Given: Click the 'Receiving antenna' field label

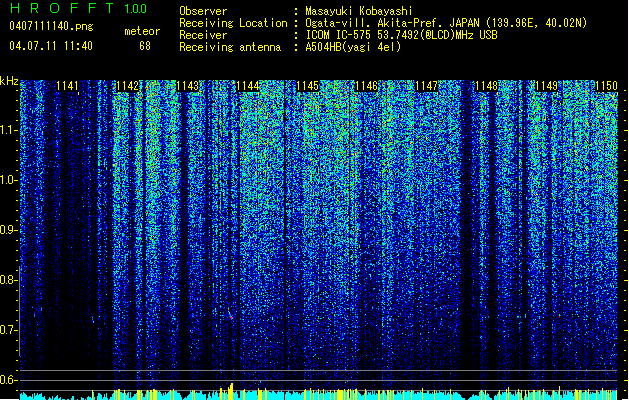Looking at the screenshot, I should [x=230, y=47].
